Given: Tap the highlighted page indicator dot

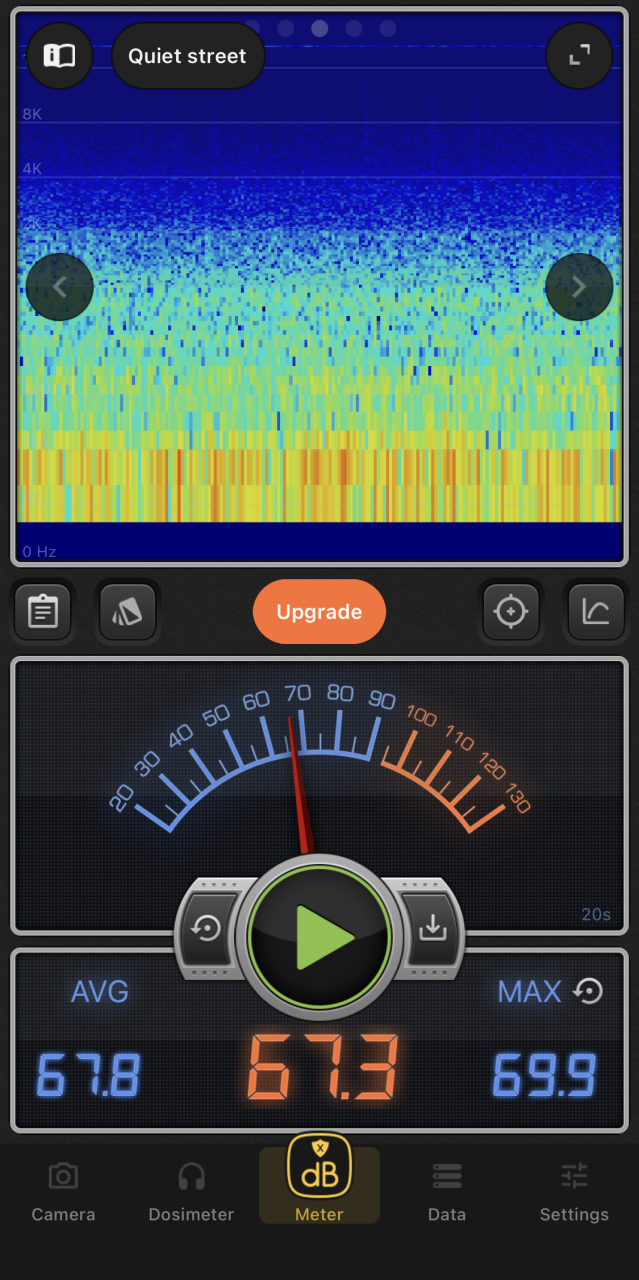Looking at the screenshot, I should [320, 28].
